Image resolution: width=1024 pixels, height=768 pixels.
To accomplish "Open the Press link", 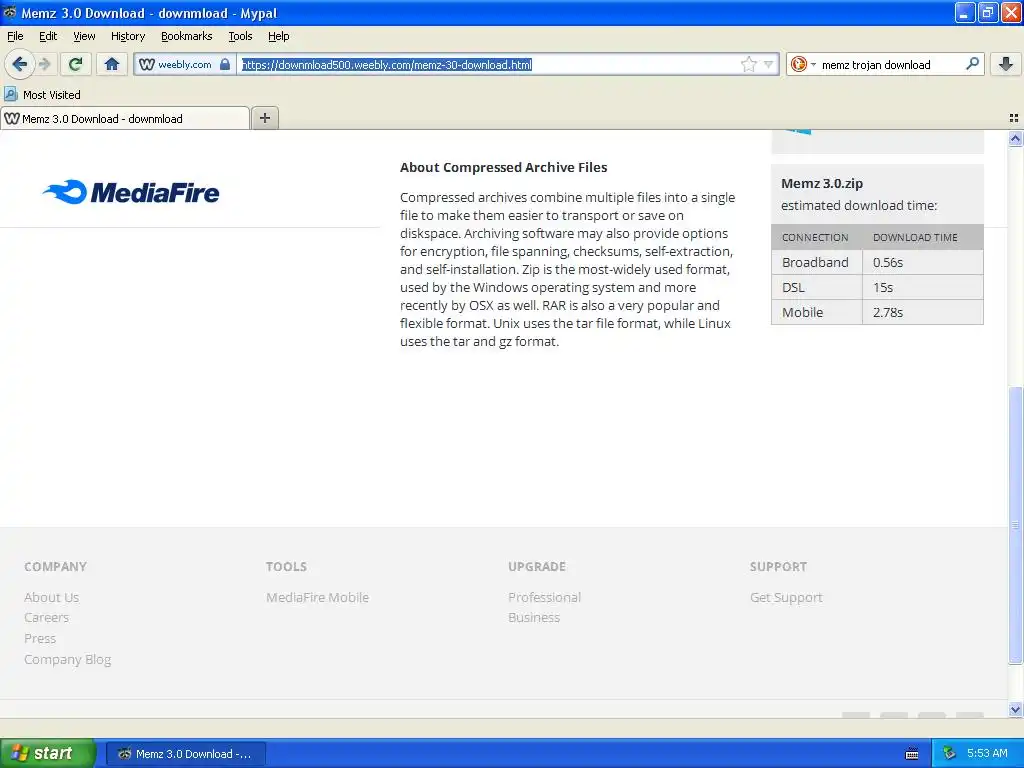I will pos(40,638).
